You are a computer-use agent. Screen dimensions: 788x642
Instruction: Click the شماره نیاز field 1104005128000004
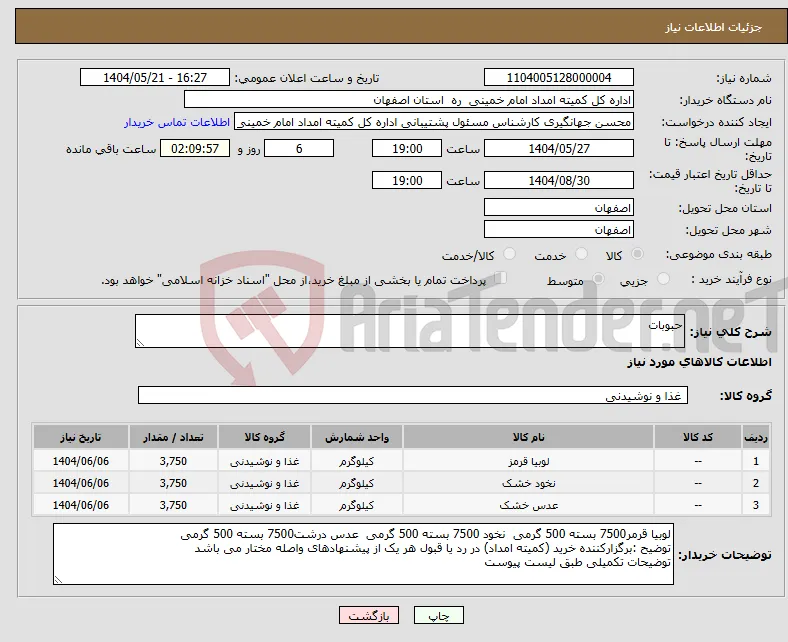point(558,78)
